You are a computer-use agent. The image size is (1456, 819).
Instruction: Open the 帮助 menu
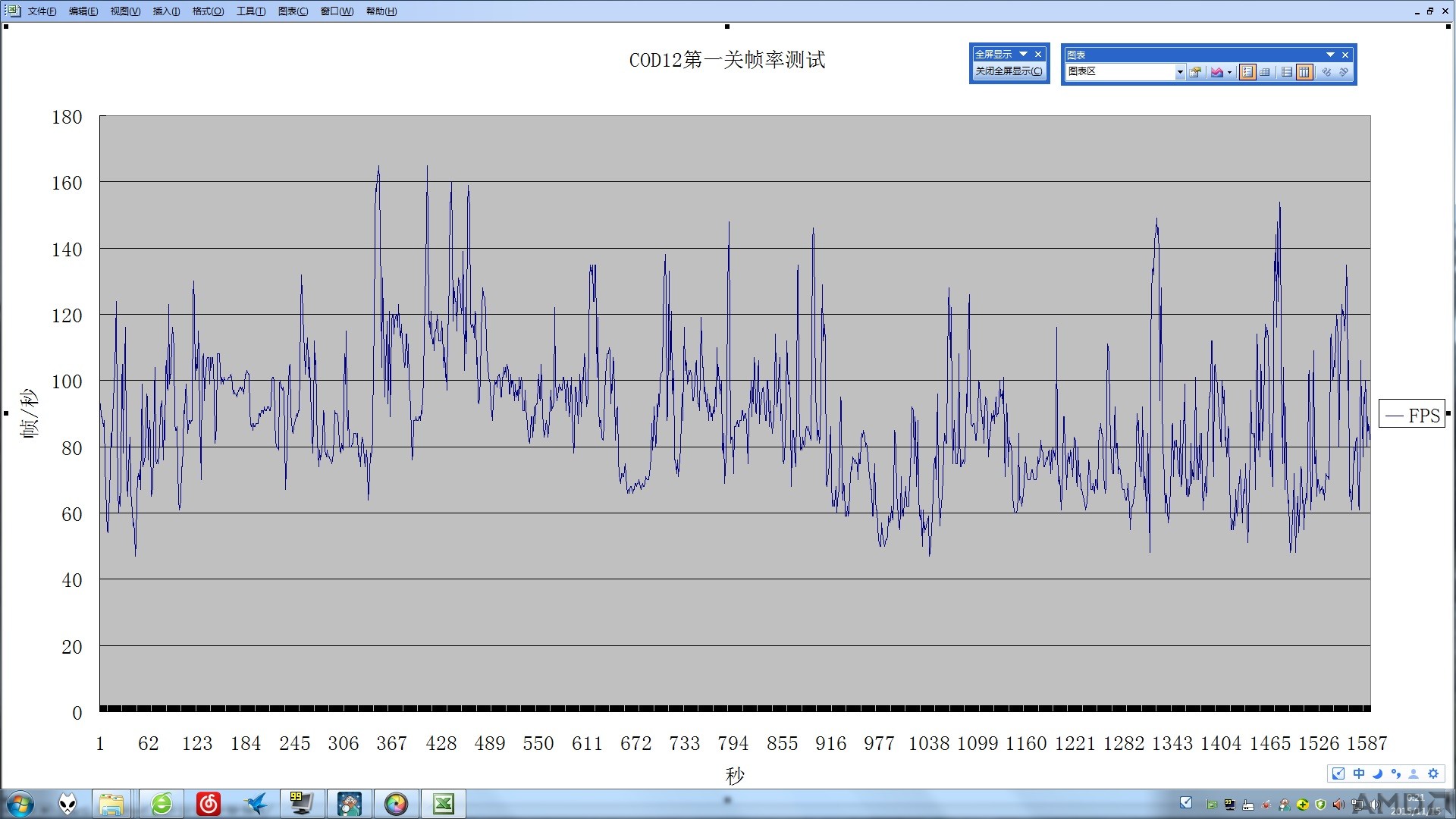point(381,11)
